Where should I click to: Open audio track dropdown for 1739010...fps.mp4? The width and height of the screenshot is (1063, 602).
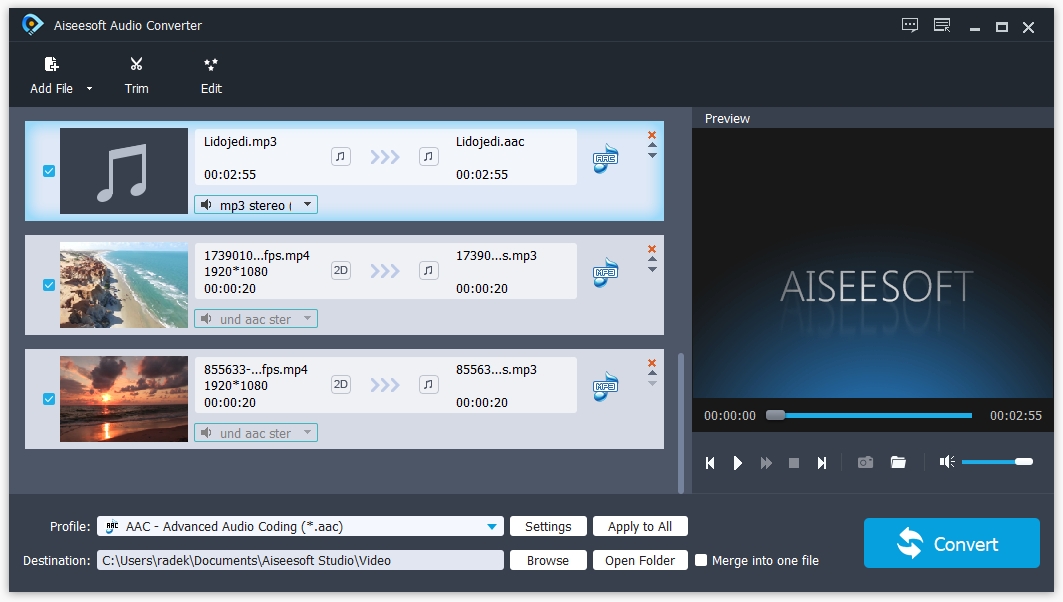tap(256, 319)
